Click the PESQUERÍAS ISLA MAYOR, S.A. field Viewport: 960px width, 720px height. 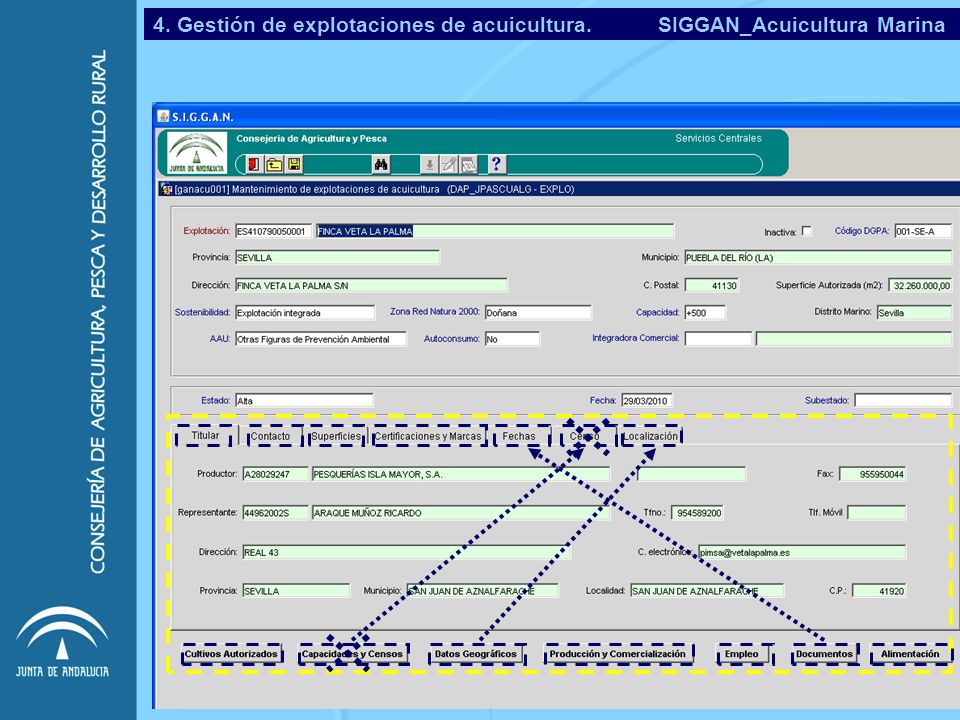point(461,474)
